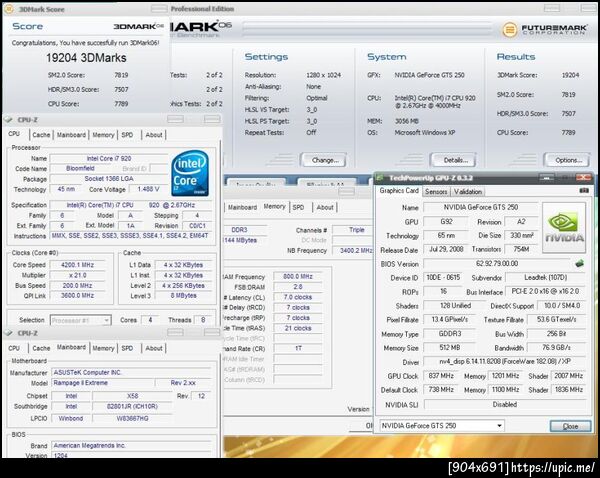Viewport: 600px width, 478px height.
Task: Click the lower CPU-Z window title icon
Action: click(x=8, y=333)
